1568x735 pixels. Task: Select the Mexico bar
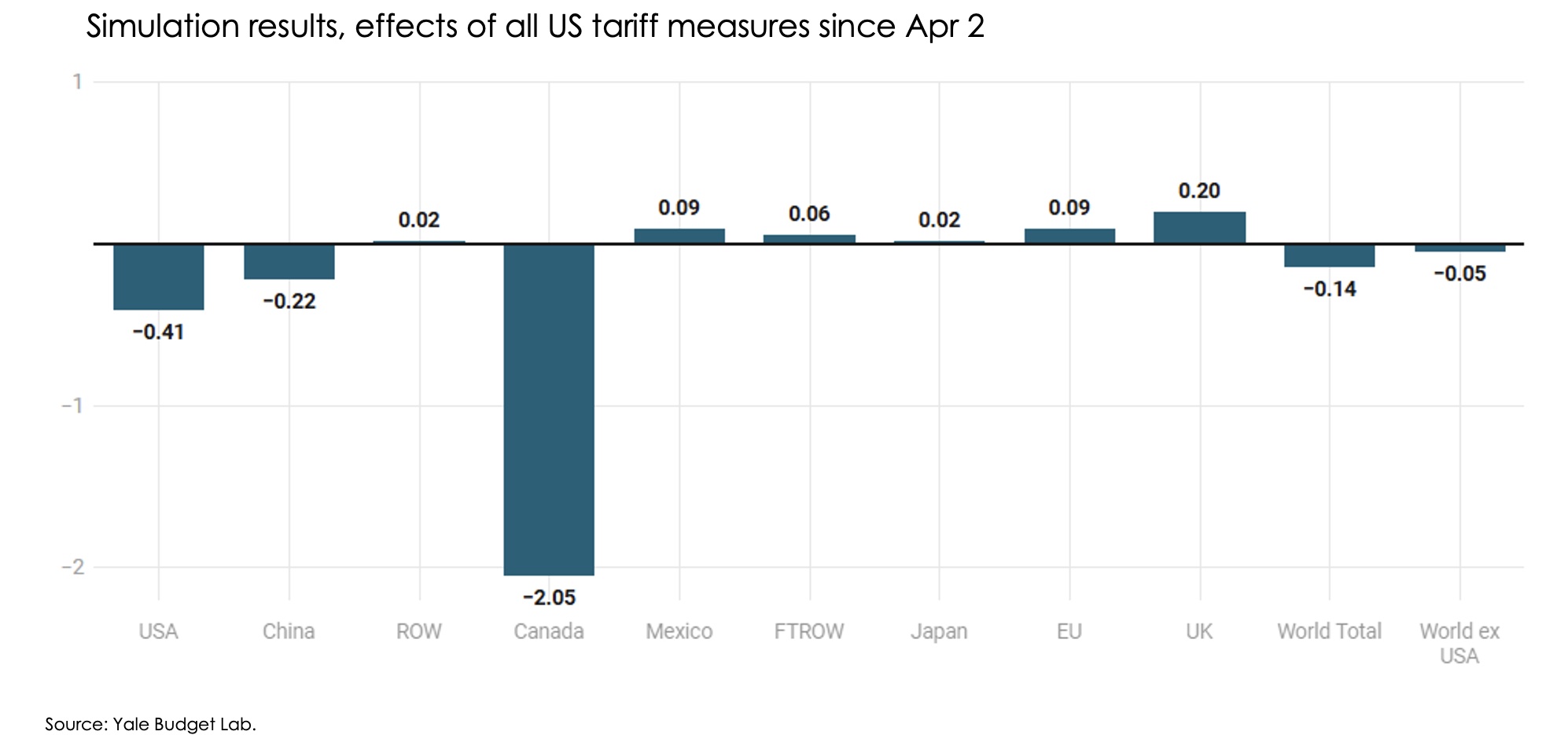pos(679,236)
